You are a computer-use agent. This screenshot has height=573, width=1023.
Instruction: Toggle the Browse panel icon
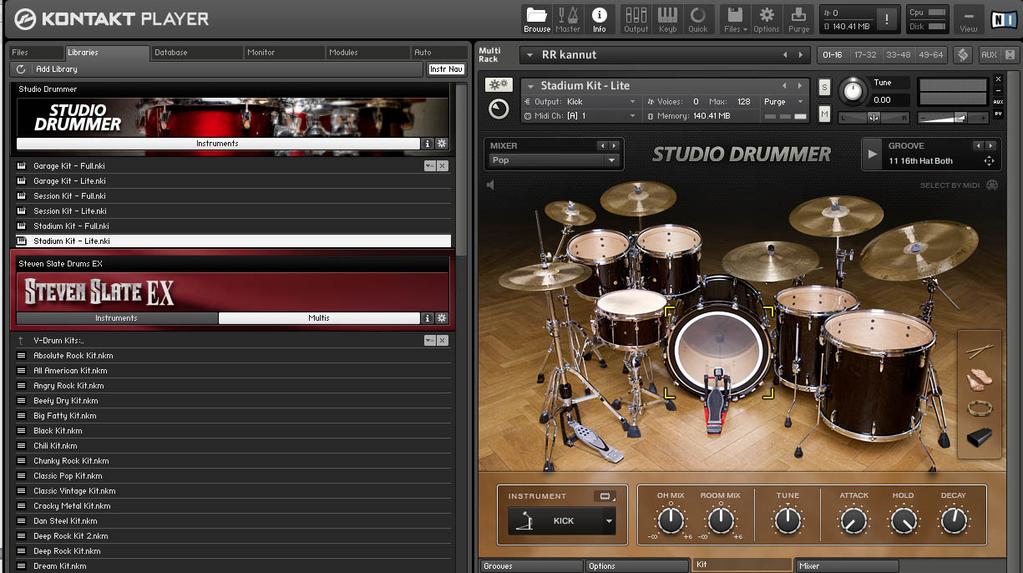click(537, 19)
